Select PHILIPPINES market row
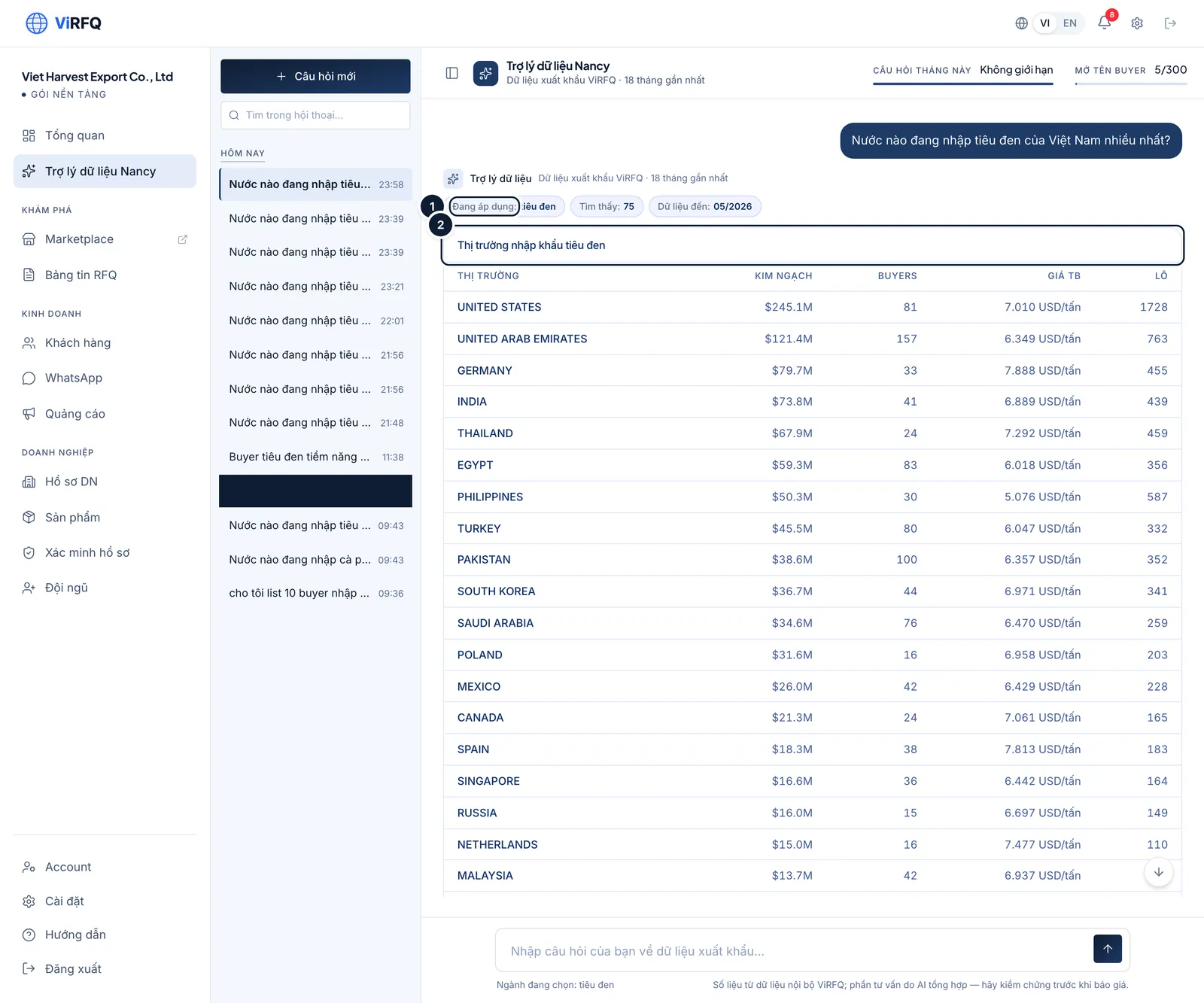This screenshot has width=1204, height=1003. click(x=812, y=497)
